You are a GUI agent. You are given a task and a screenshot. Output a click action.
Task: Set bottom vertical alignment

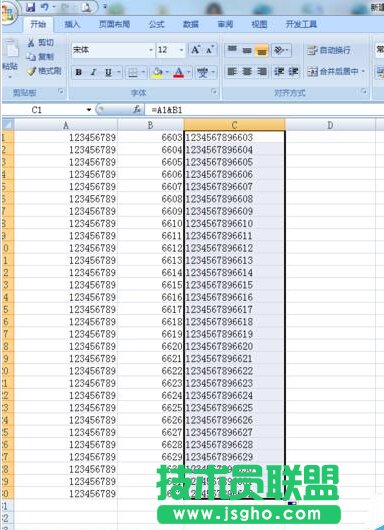tap(262, 50)
